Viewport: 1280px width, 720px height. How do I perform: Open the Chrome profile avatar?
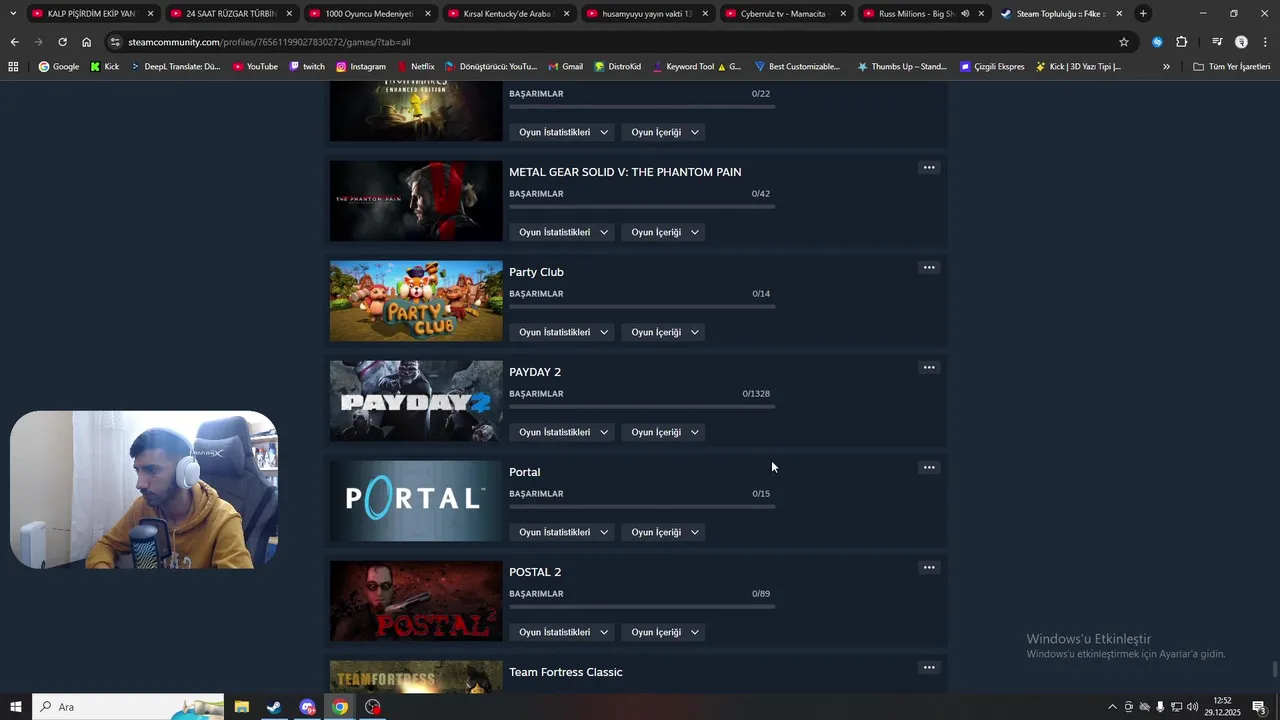(1241, 42)
